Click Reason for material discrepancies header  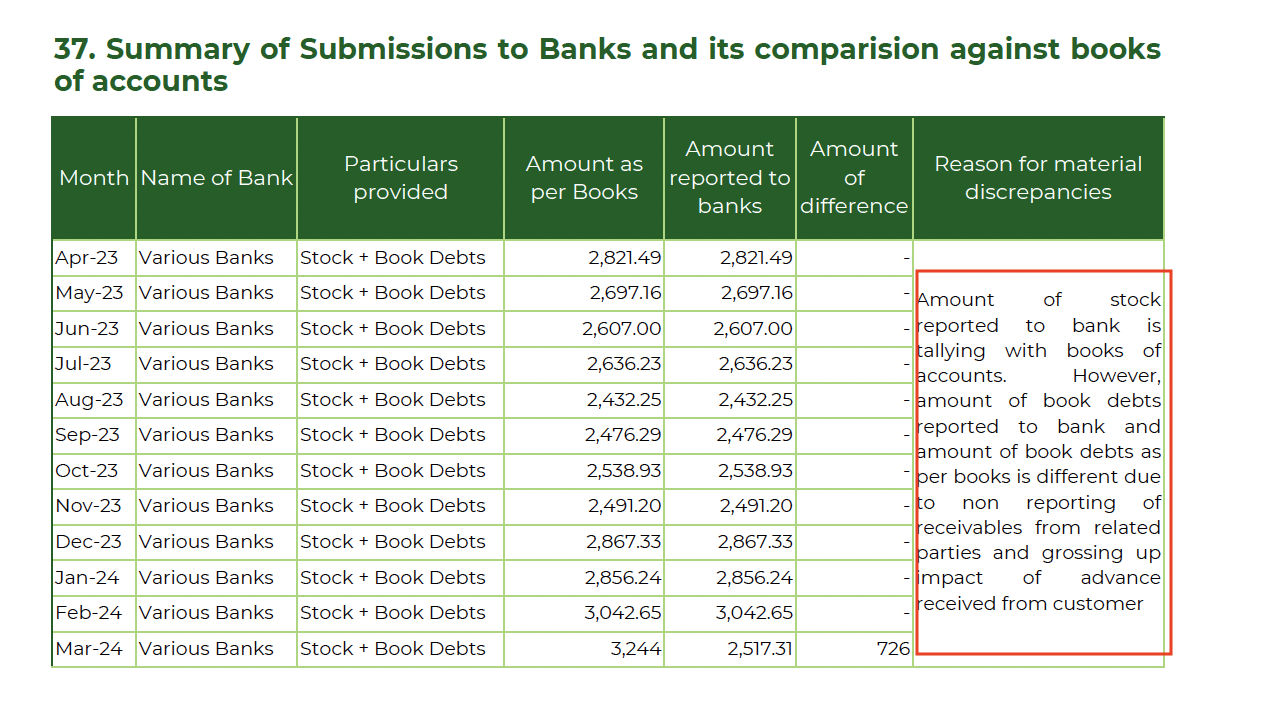pos(1038,178)
